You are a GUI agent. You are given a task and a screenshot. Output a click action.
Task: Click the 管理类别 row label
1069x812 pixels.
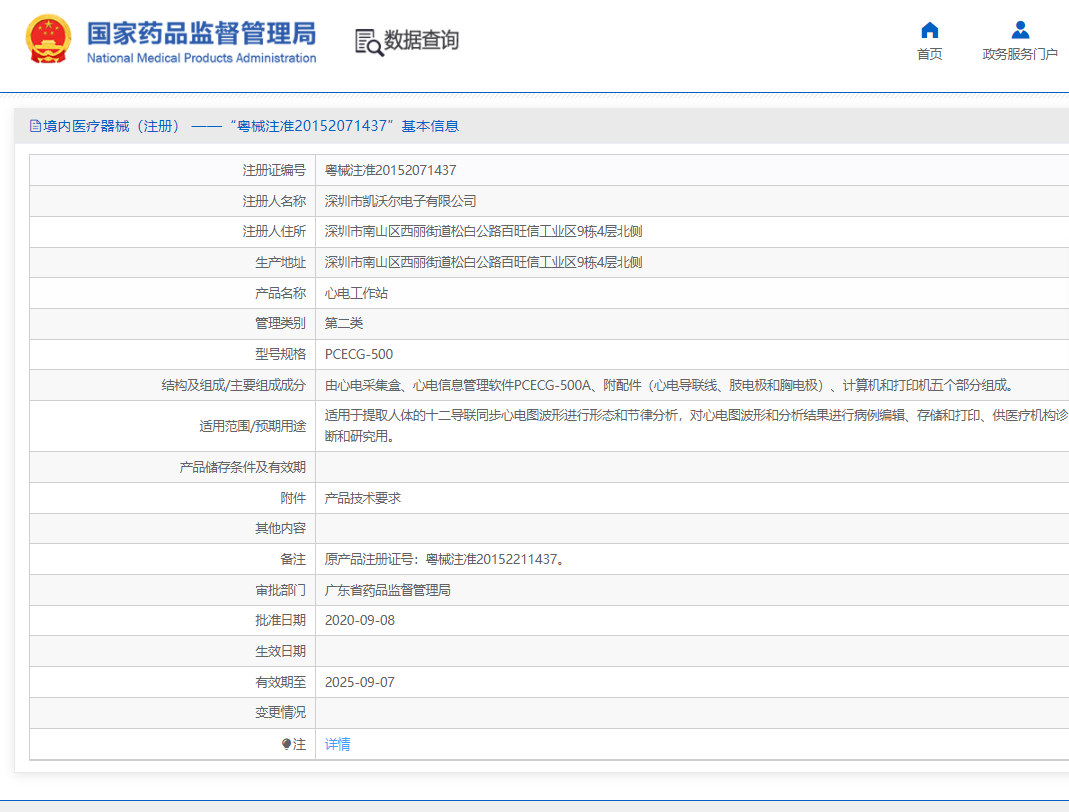pos(280,323)
